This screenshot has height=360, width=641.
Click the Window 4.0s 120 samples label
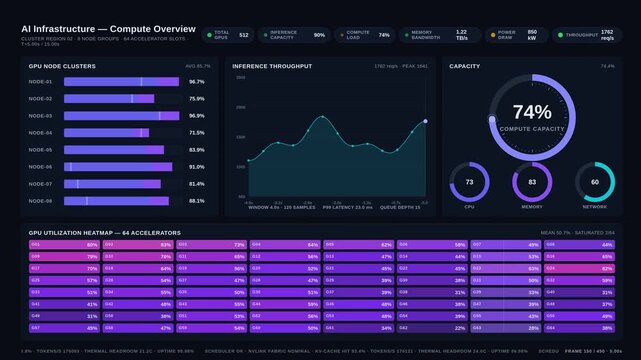point(282,208)
